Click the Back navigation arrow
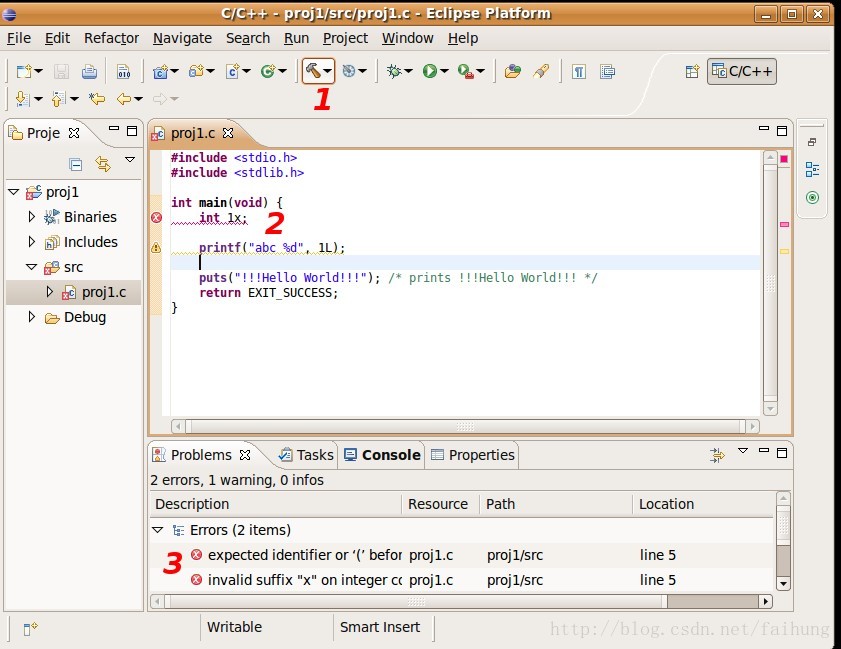Screen dimensions: 841x649 click(x=124, y=99)
